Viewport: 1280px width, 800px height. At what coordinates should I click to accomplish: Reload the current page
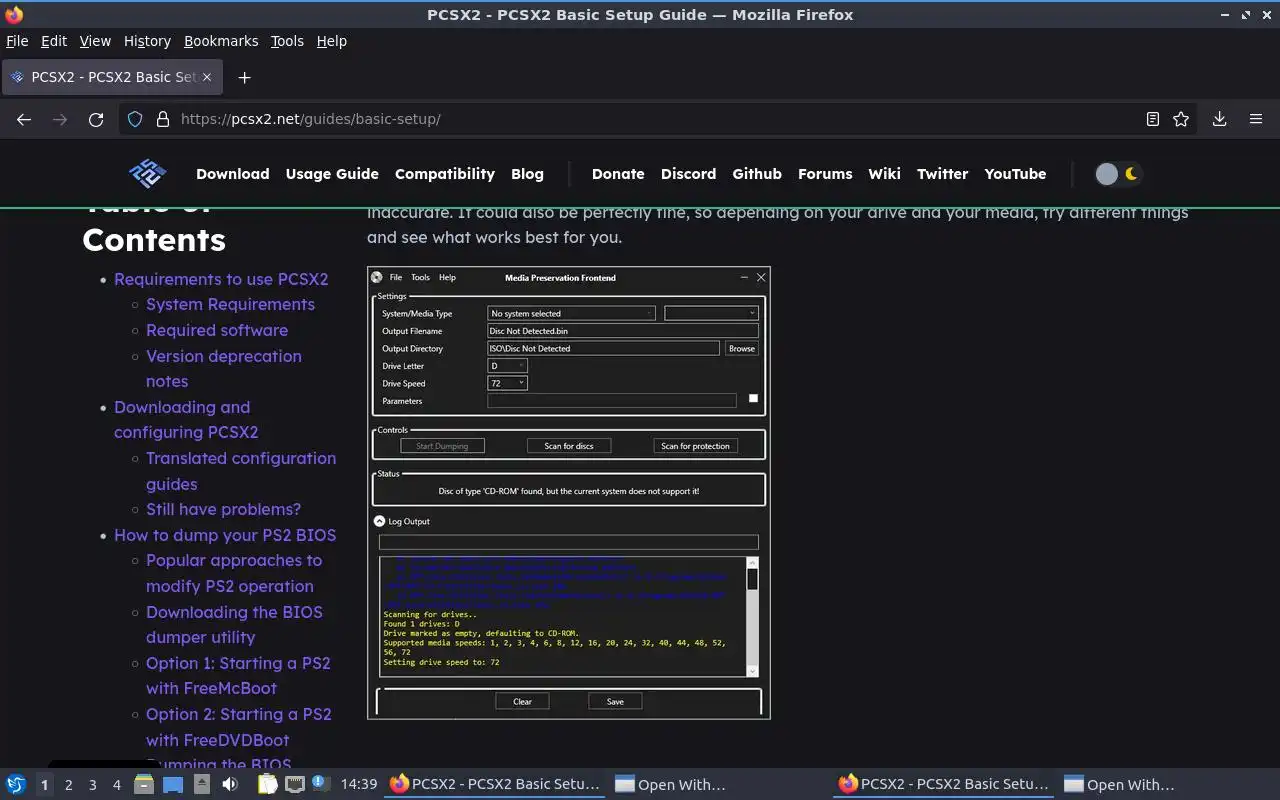tap(96, 119)
